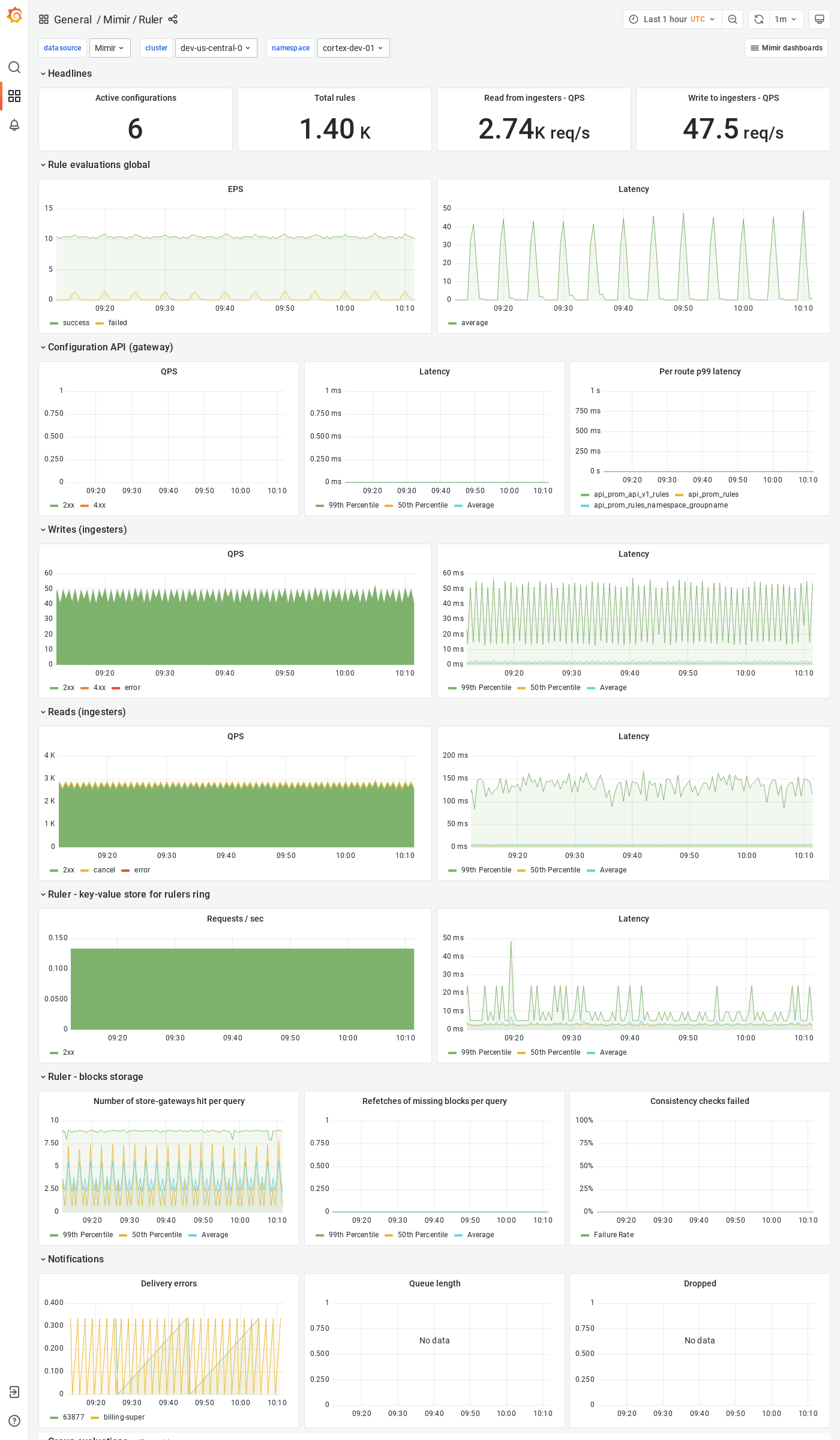The height and width of the screenshot is (1440, 840).
Task: Collapse the Headlines row
Action: (x=70, y=73)
